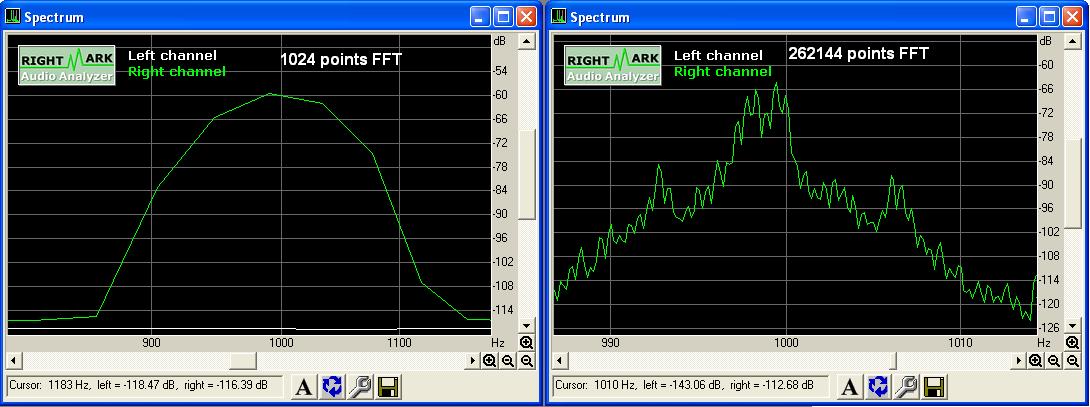The image size is (1090, 407).
Task: Click the 990 Hz axis label in right window
Action: tap(610, 343)
